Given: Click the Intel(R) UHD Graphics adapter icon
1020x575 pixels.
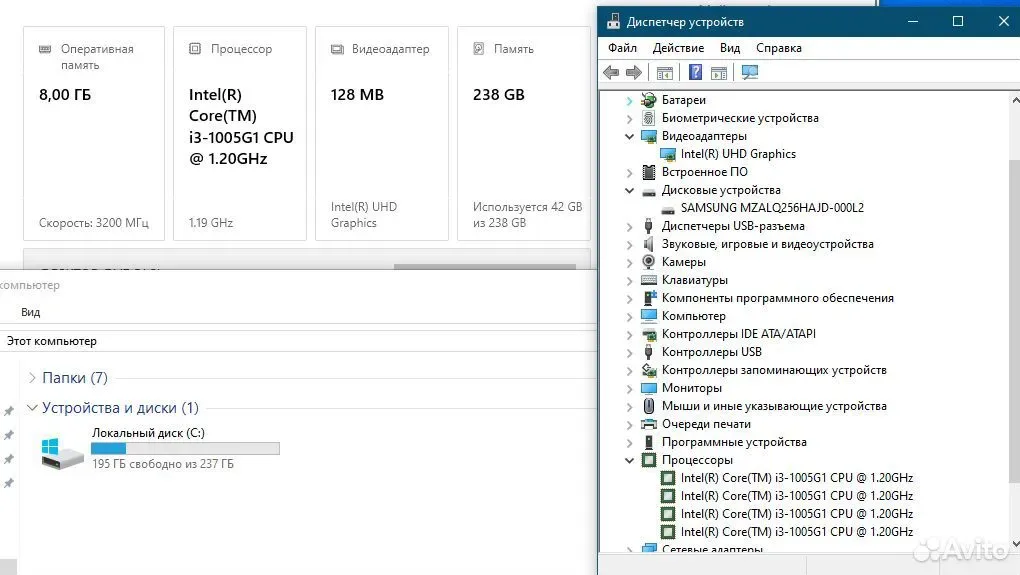Looking at the screenshot, I should [667, 154].
